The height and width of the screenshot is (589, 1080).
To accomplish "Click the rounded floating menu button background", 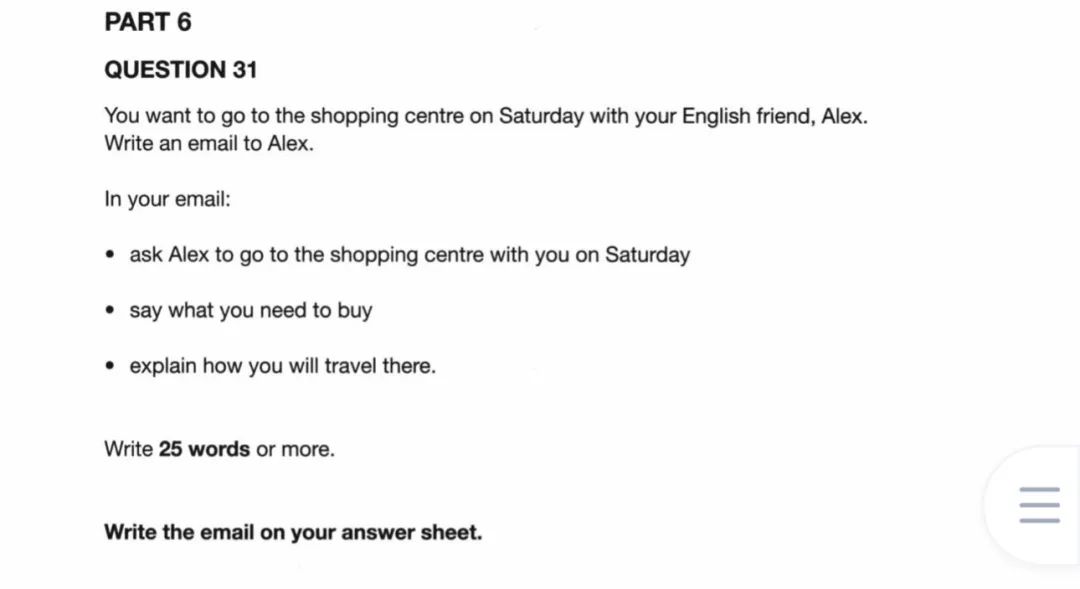I will (x=1033, y=506).
